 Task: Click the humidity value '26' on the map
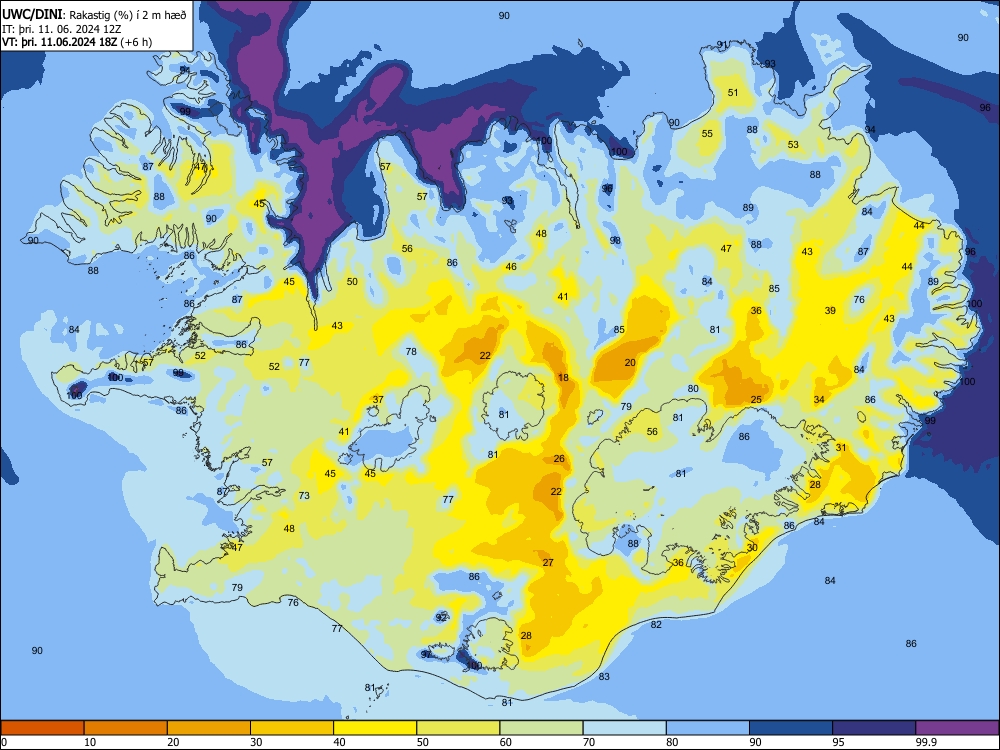tap(559, 459)
